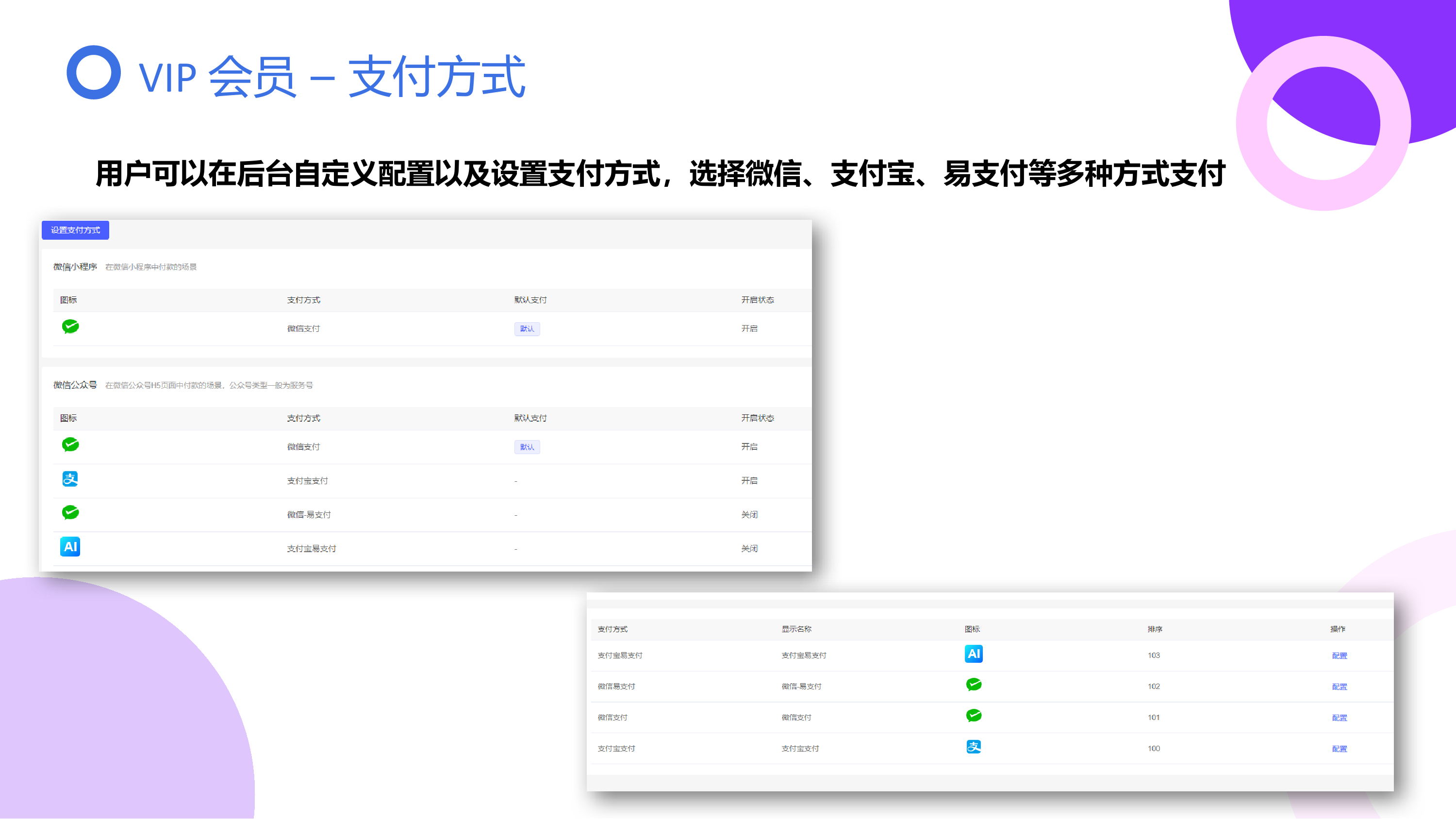This screenshot has width=1456, height=819.
Task: Click 默认 badge in Mini Program section
Action: 527,329
